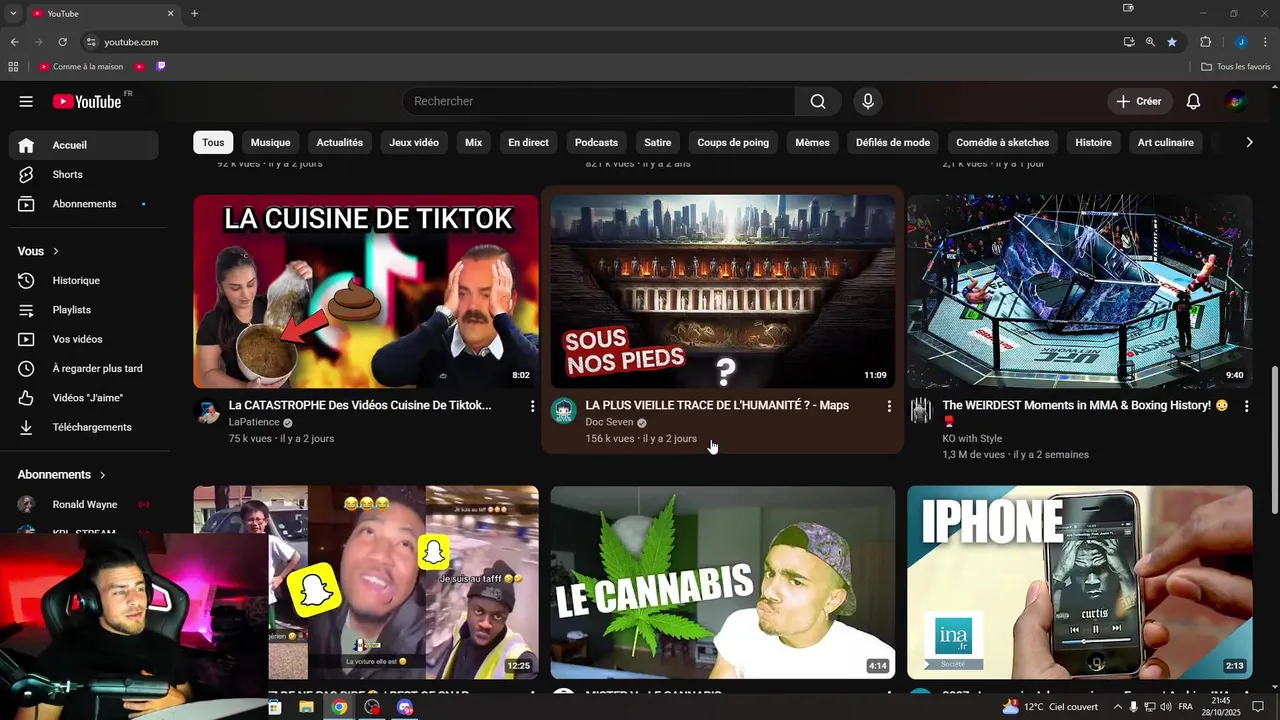Select the Comédie à sketches chip
Image resolution: width=1280 pixels, height=720 pixels.
click(1002, 142)
